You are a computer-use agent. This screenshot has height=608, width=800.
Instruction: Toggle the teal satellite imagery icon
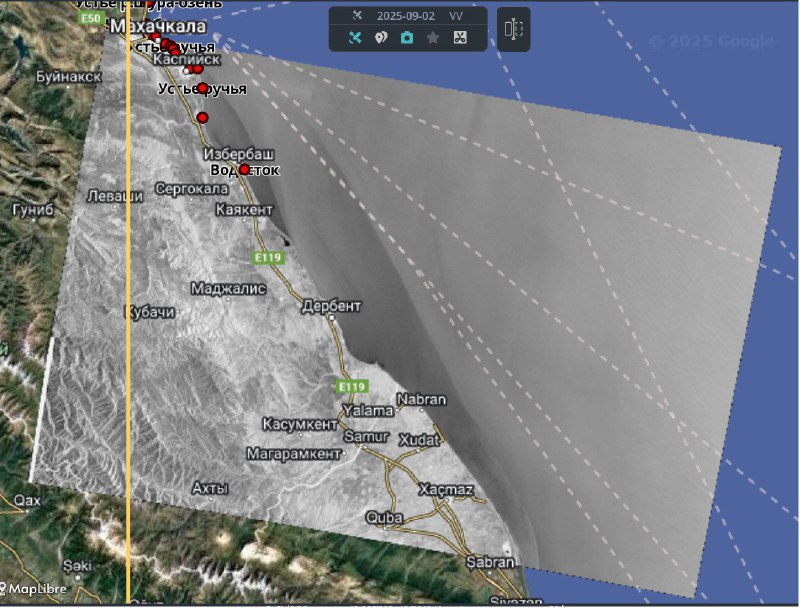coord(355,38)
